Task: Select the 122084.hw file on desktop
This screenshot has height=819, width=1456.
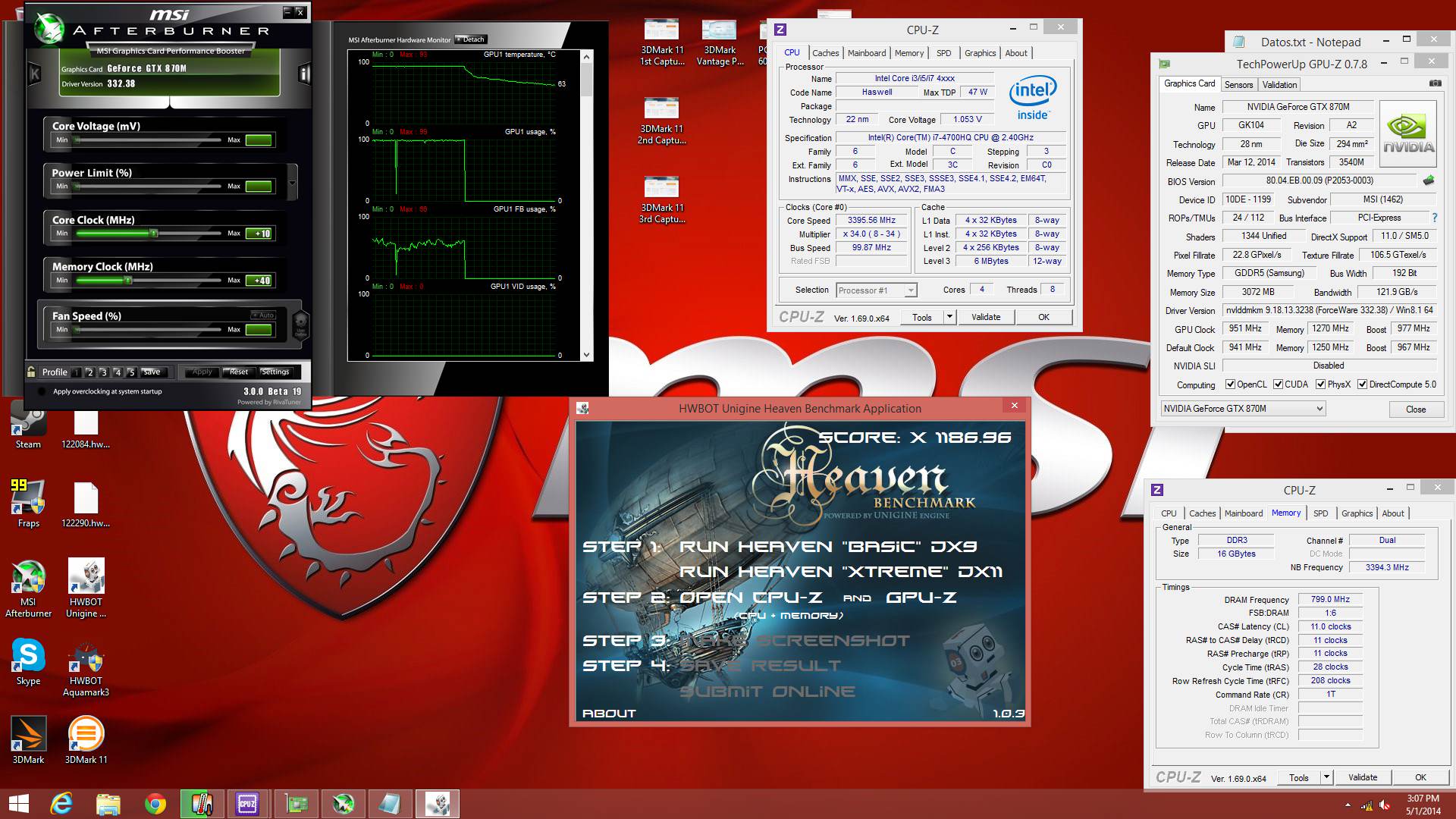Action: (x=86, y=428)
